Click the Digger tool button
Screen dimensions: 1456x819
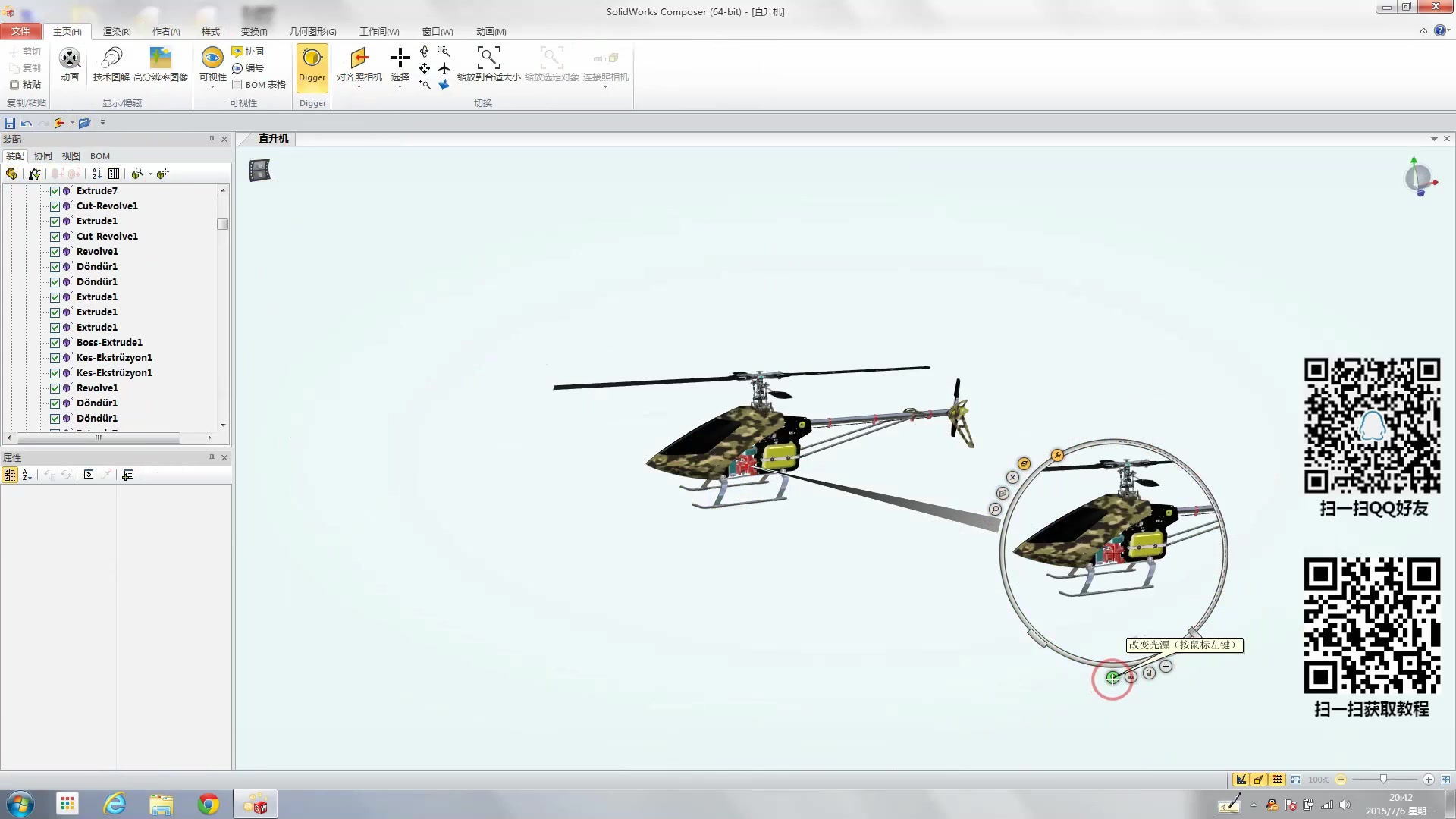[x=312, y=65]
